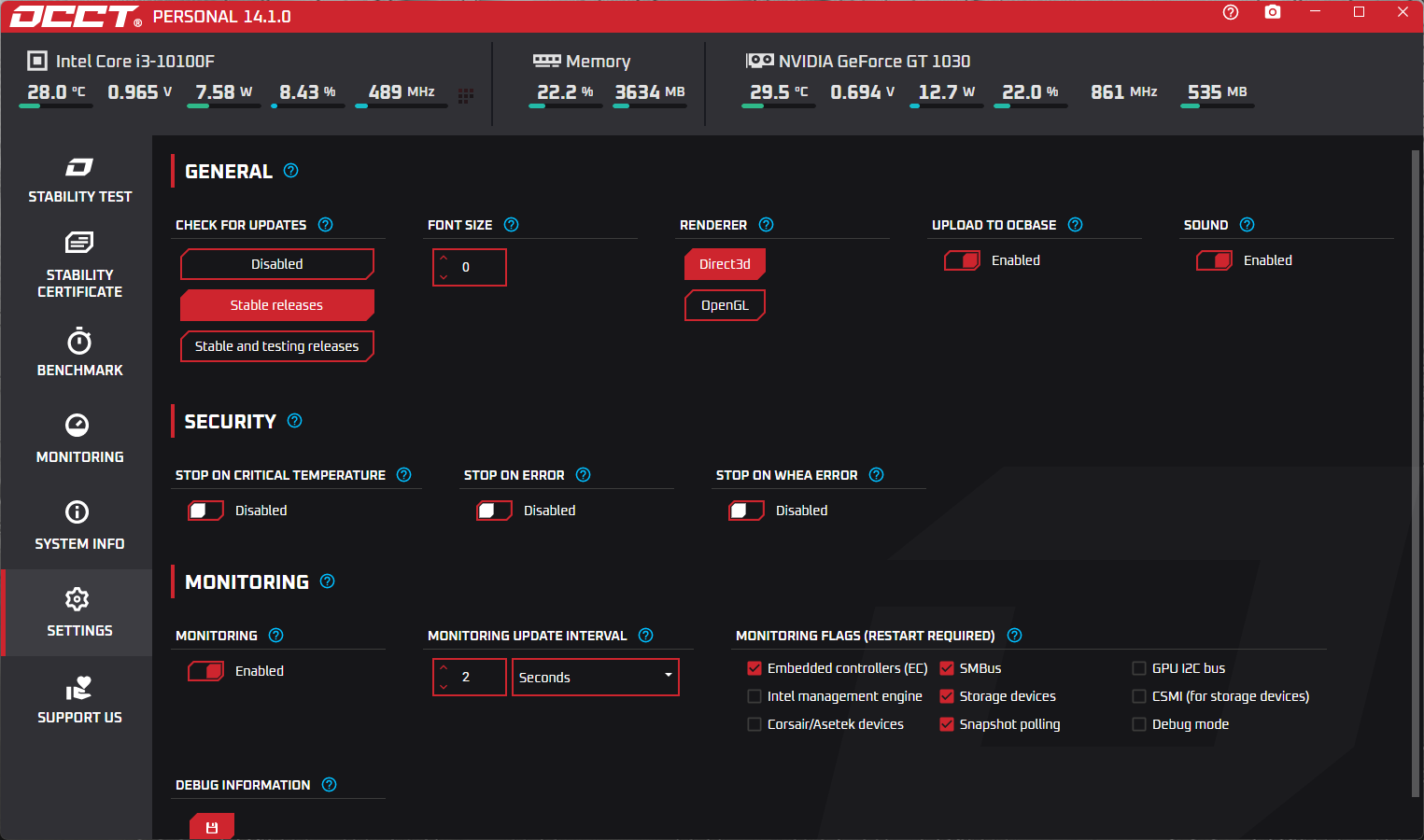Select the OpenGL renderer button
This screenshot has width=1424, height=840.
tap(725, 305)
